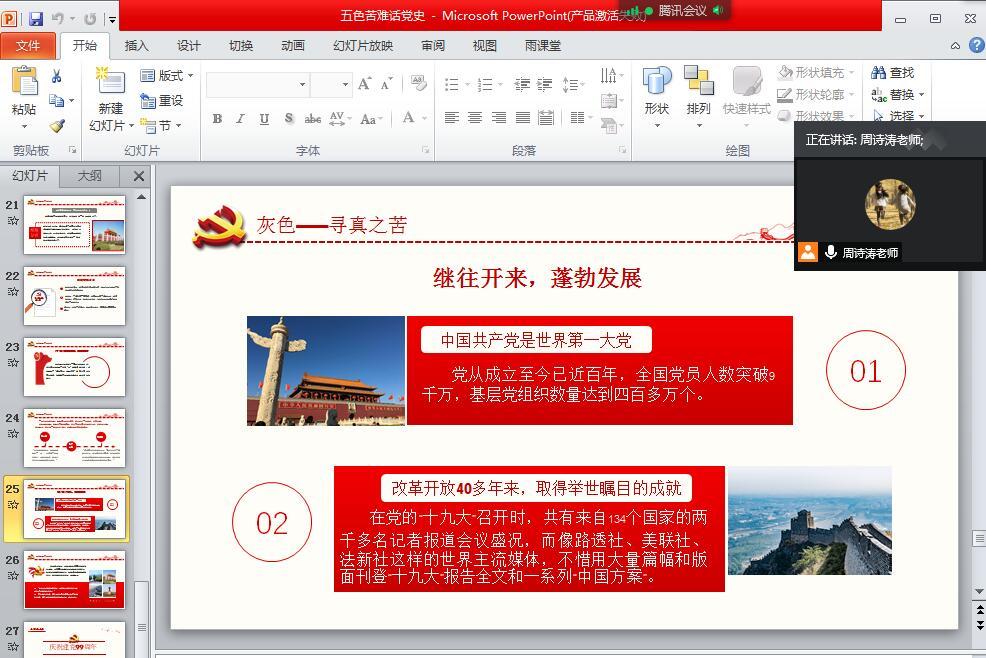Select slide 26 thumbnail
Screen dimensions: 986x658
pos(75,580)
